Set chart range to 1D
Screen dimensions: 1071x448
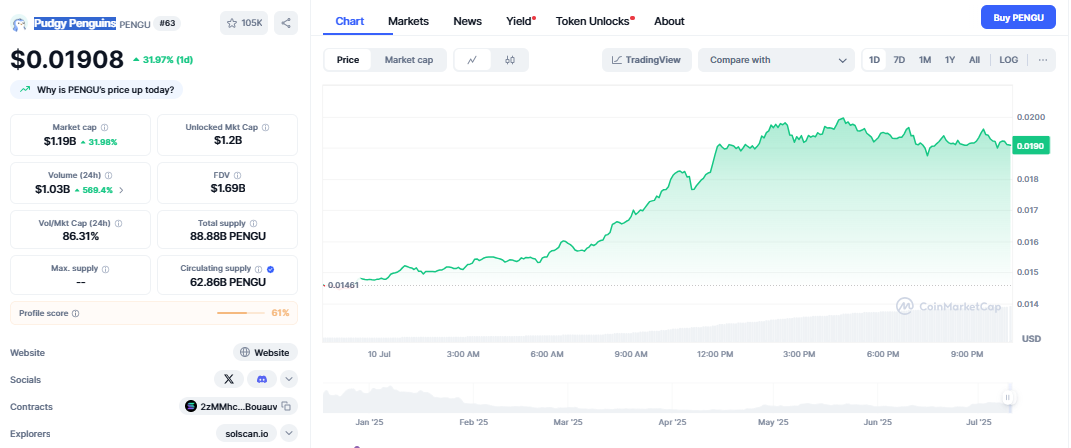(874, 60)
